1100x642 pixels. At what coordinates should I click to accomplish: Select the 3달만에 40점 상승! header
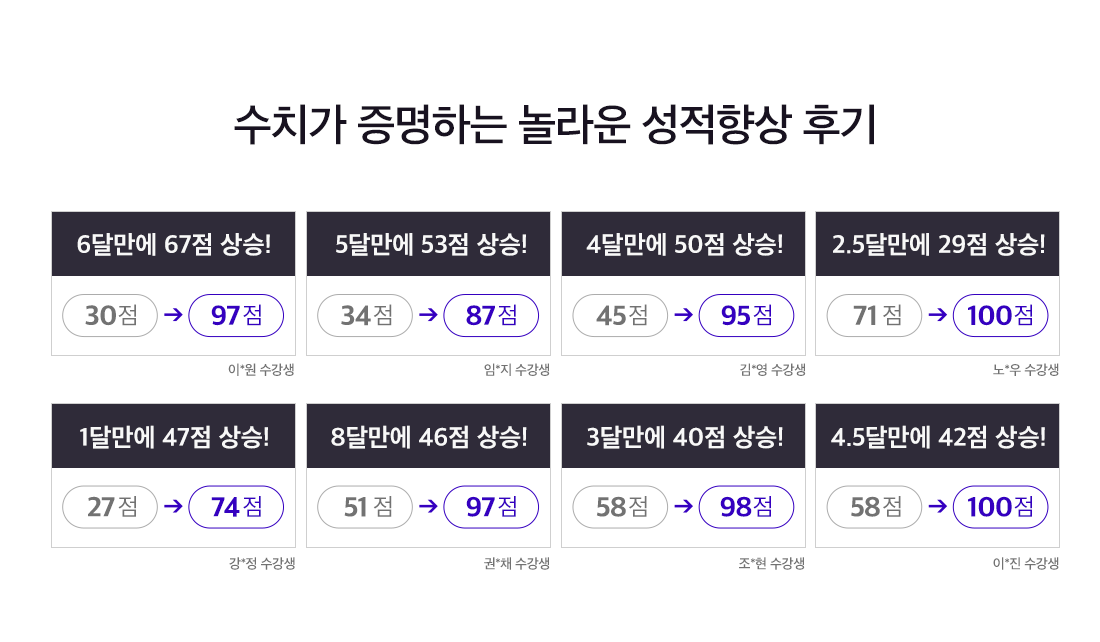pos(683,436)
